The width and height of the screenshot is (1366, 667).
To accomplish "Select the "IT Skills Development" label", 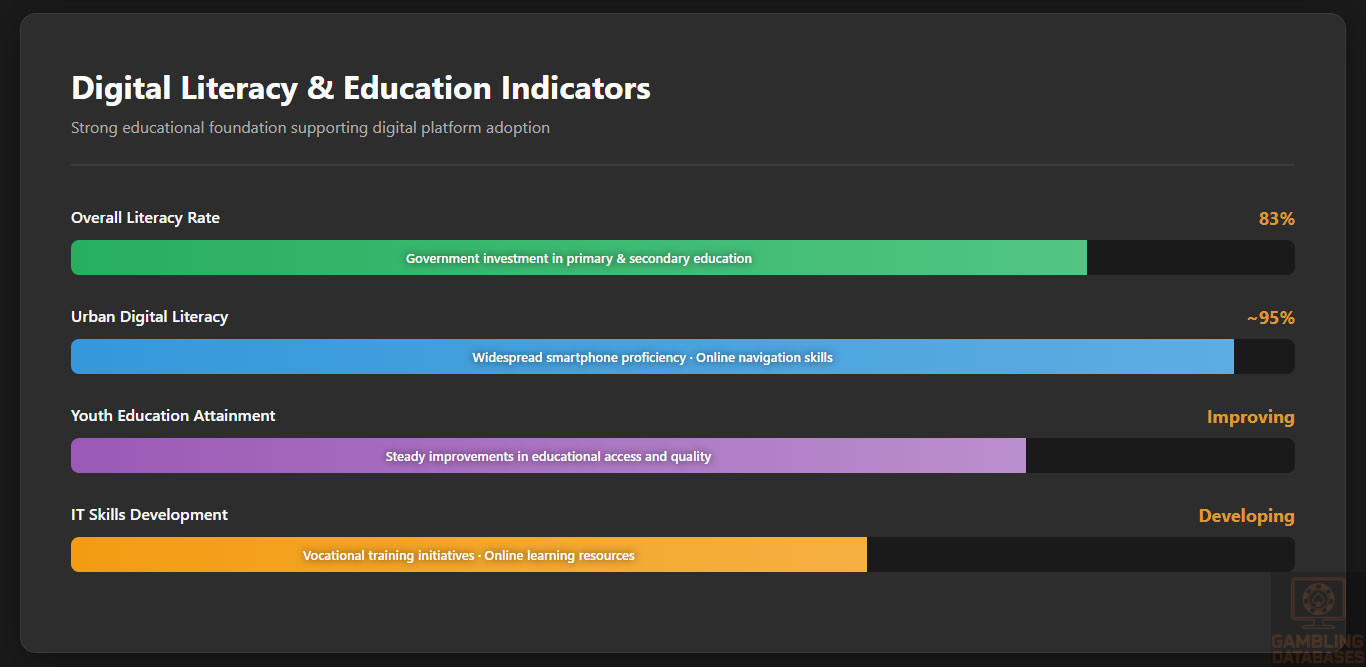I will [x=149, y=515].
